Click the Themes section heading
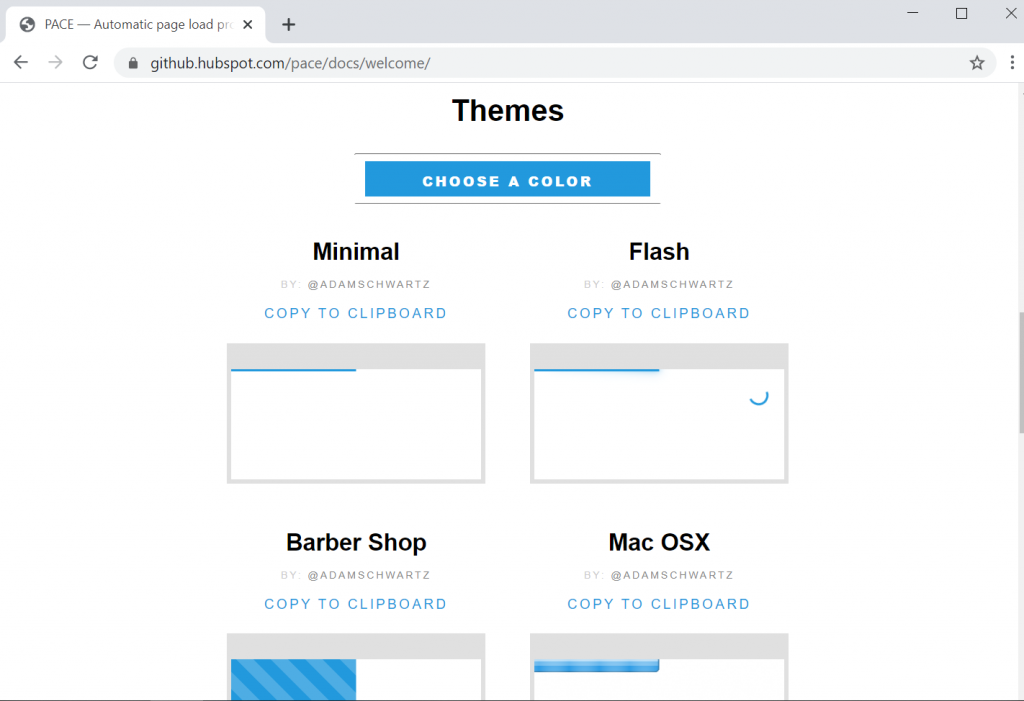The image size is (1024, 701). pyautogui.click(x=507, y=110)
